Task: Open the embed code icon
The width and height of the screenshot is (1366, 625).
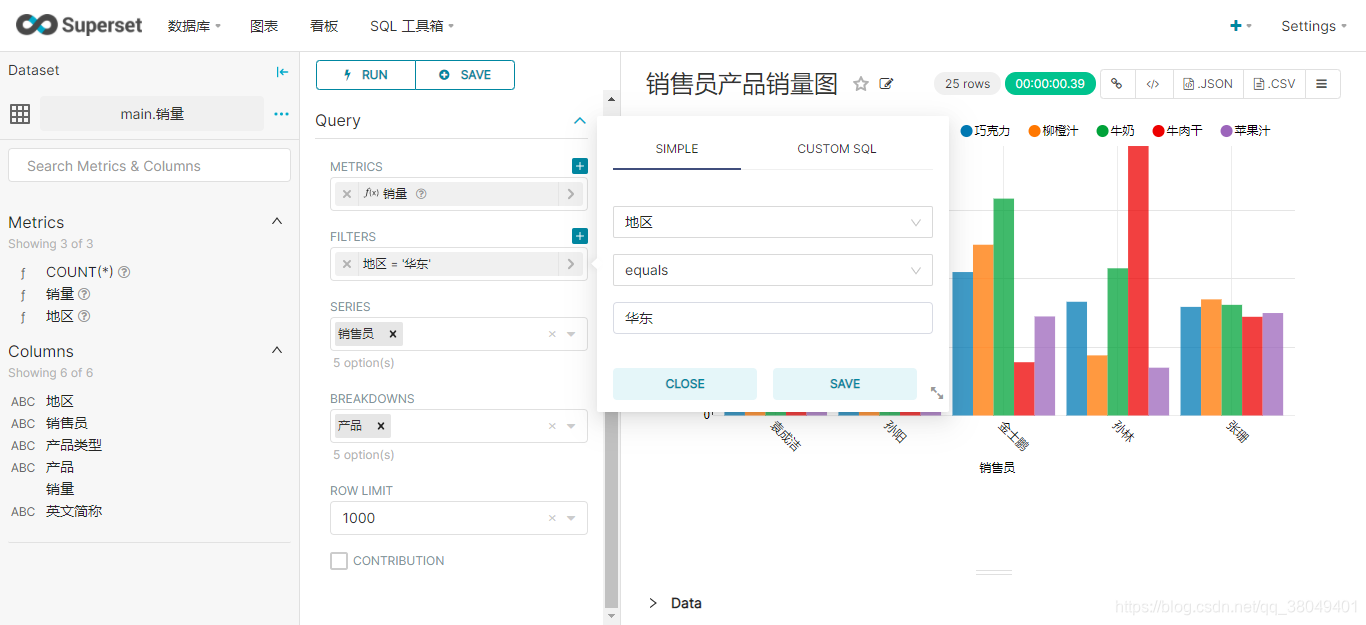Action: pos(1152,84)
